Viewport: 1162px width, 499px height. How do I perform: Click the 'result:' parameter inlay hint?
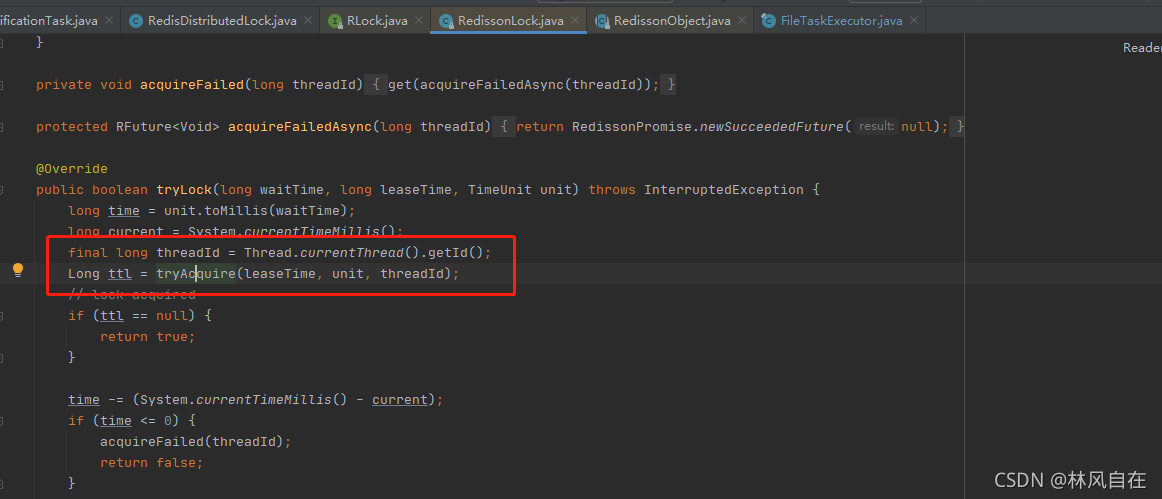pos(876,127)
